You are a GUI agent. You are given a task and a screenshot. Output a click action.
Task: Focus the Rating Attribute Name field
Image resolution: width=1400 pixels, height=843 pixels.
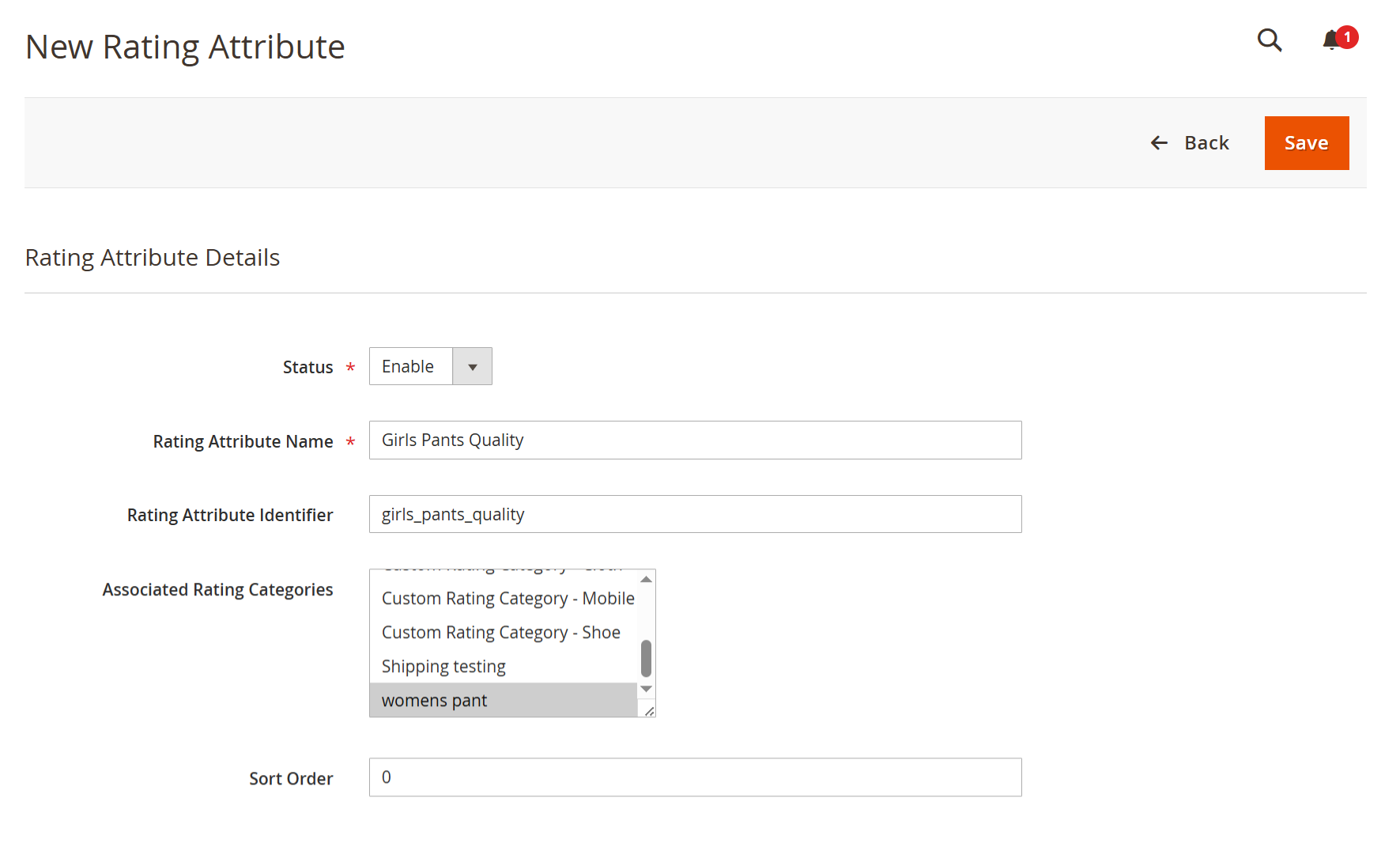(695, 440)
